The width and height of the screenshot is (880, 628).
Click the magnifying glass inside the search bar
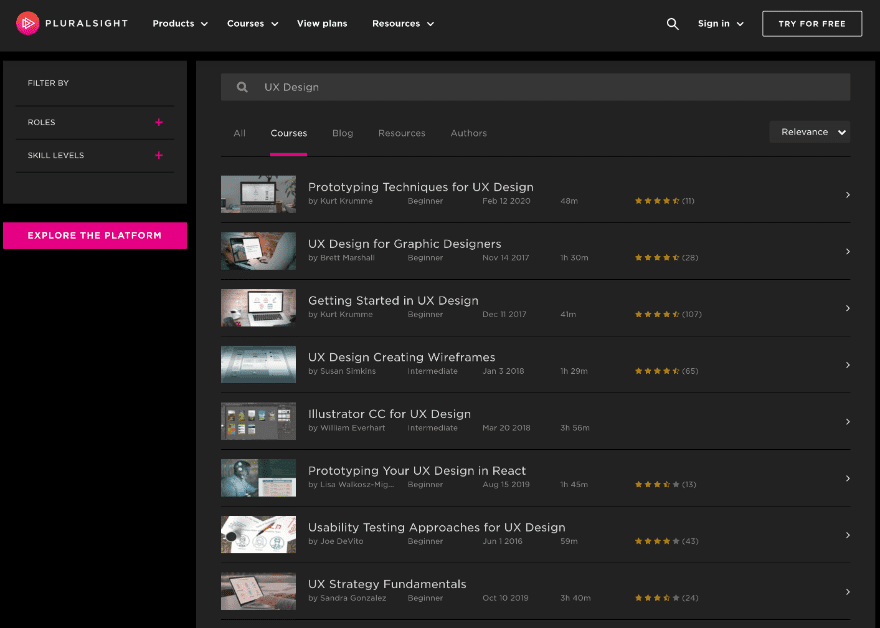pos(241,87)
